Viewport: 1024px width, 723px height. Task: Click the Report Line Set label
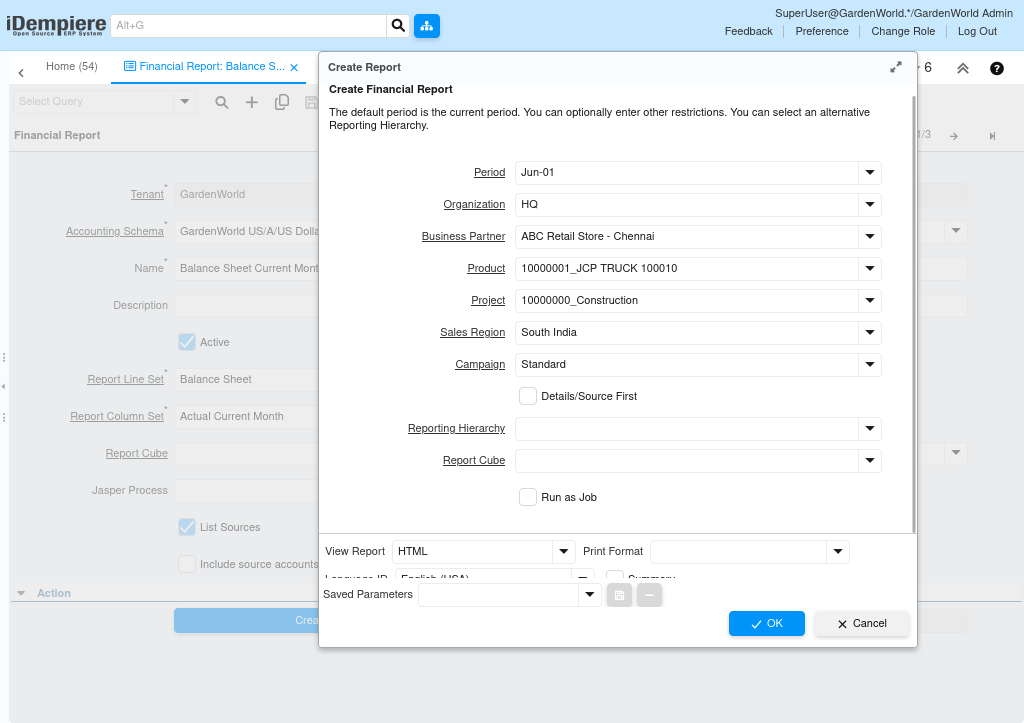point(125,379)
